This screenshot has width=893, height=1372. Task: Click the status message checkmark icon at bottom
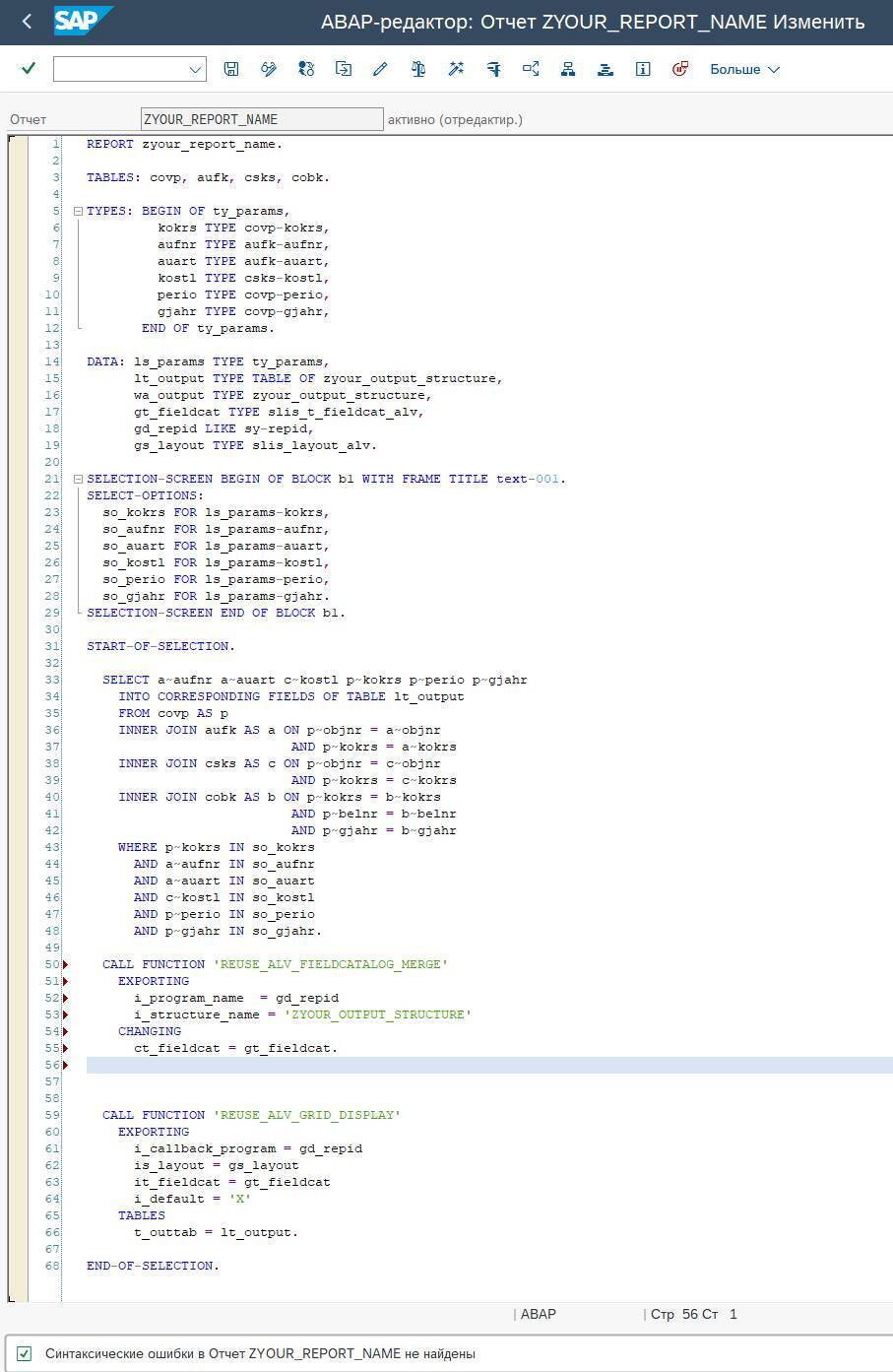pyautogui.click(x=25, y=1353)
